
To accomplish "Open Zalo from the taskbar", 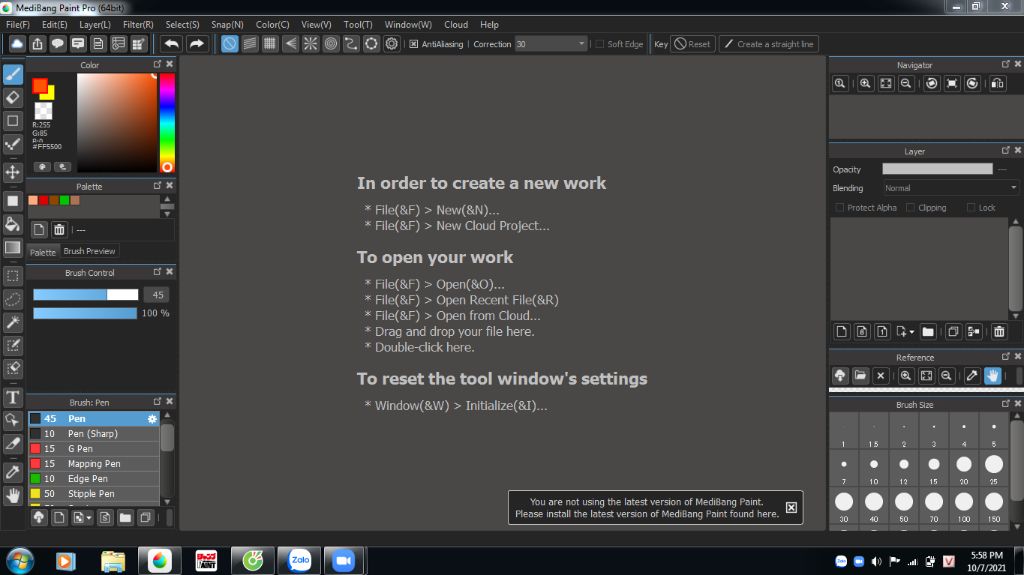I will tap(300, 560).
